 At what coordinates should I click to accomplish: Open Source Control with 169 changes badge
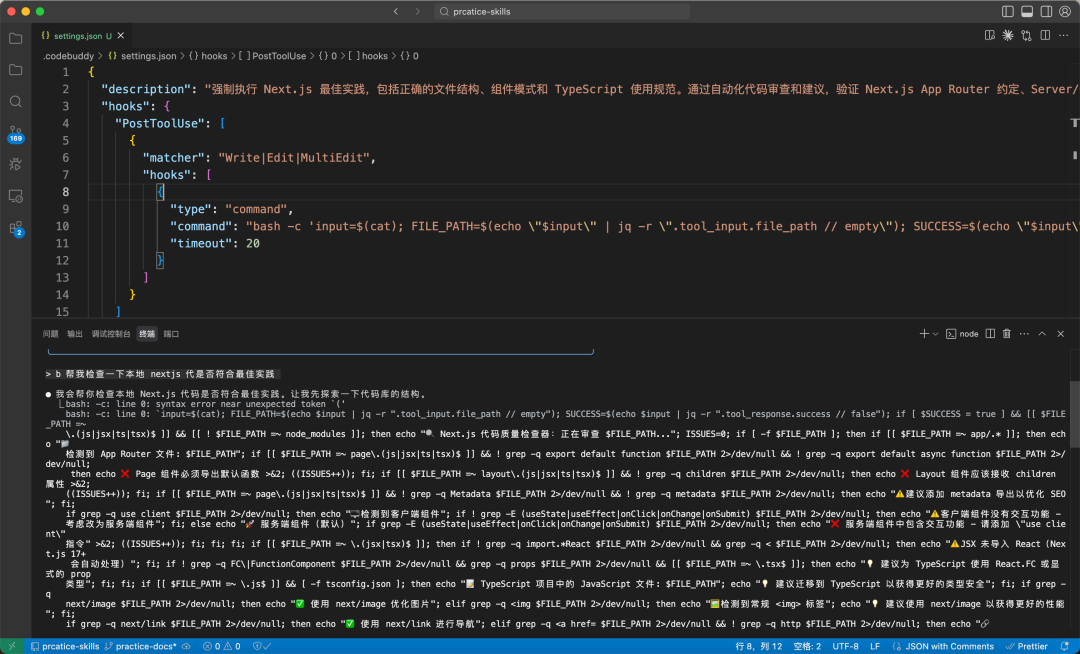pyautogui.click(x=15, y=134)
